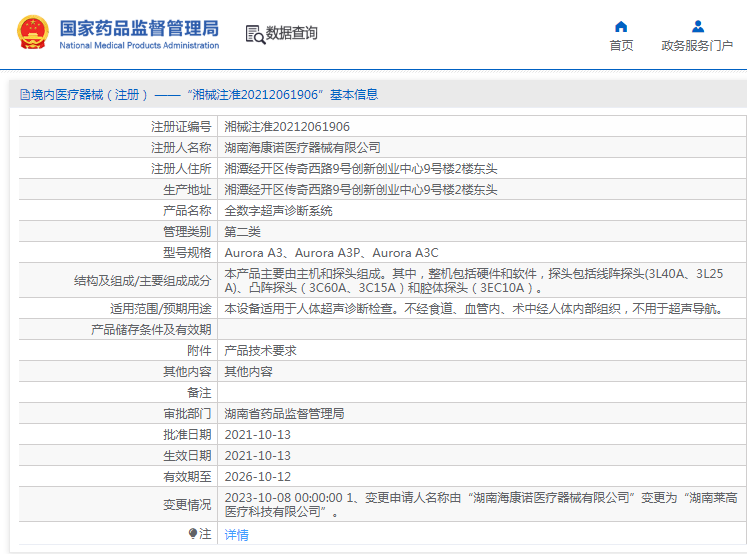Image resolution: width=747 pixels, height=554 pixels.
Task: Click the approving department 湖南省药品监督管理局
Action: point(284,413)
